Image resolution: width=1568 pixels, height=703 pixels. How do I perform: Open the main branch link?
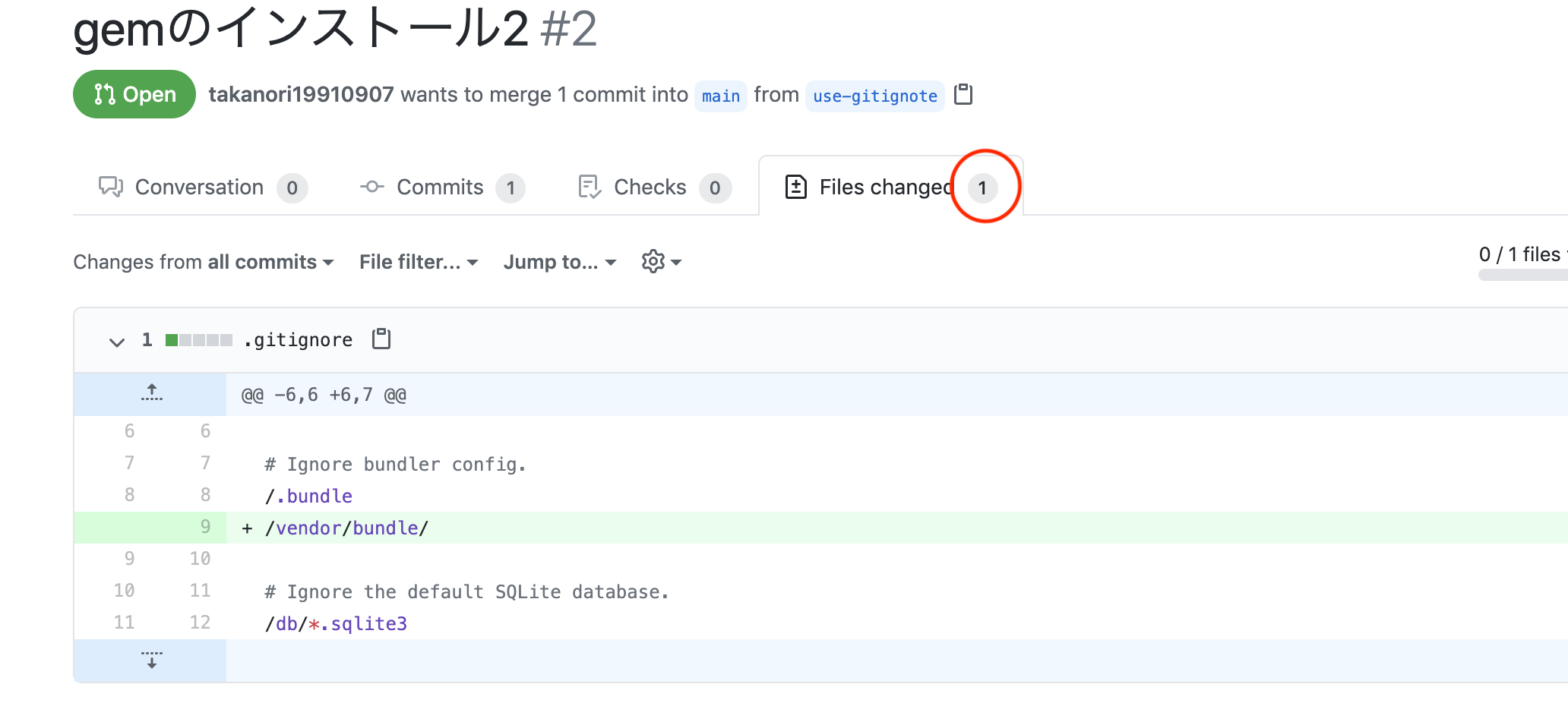tap(721, 96)
